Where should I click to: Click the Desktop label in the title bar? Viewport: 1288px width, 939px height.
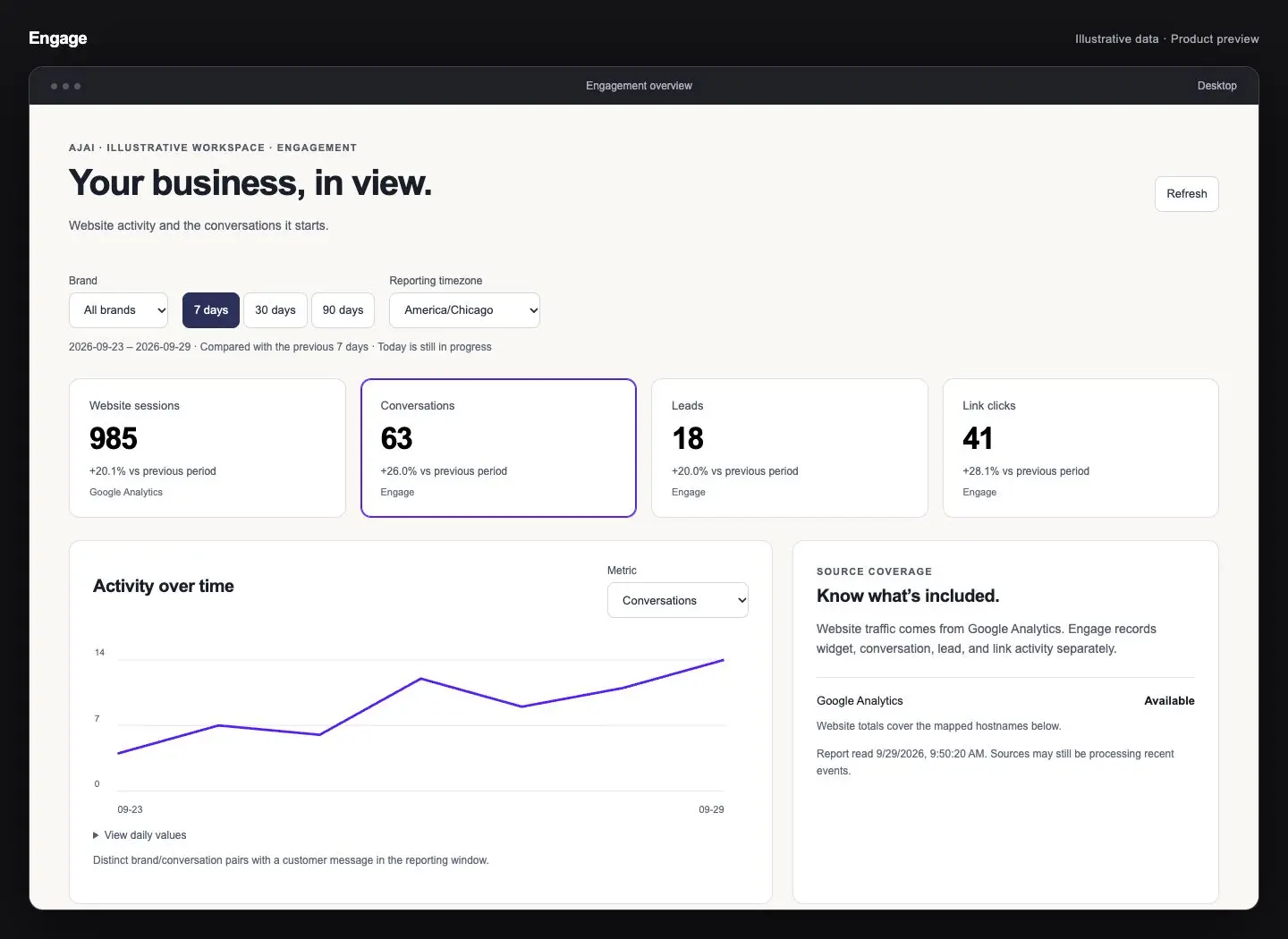(1216, 86)
